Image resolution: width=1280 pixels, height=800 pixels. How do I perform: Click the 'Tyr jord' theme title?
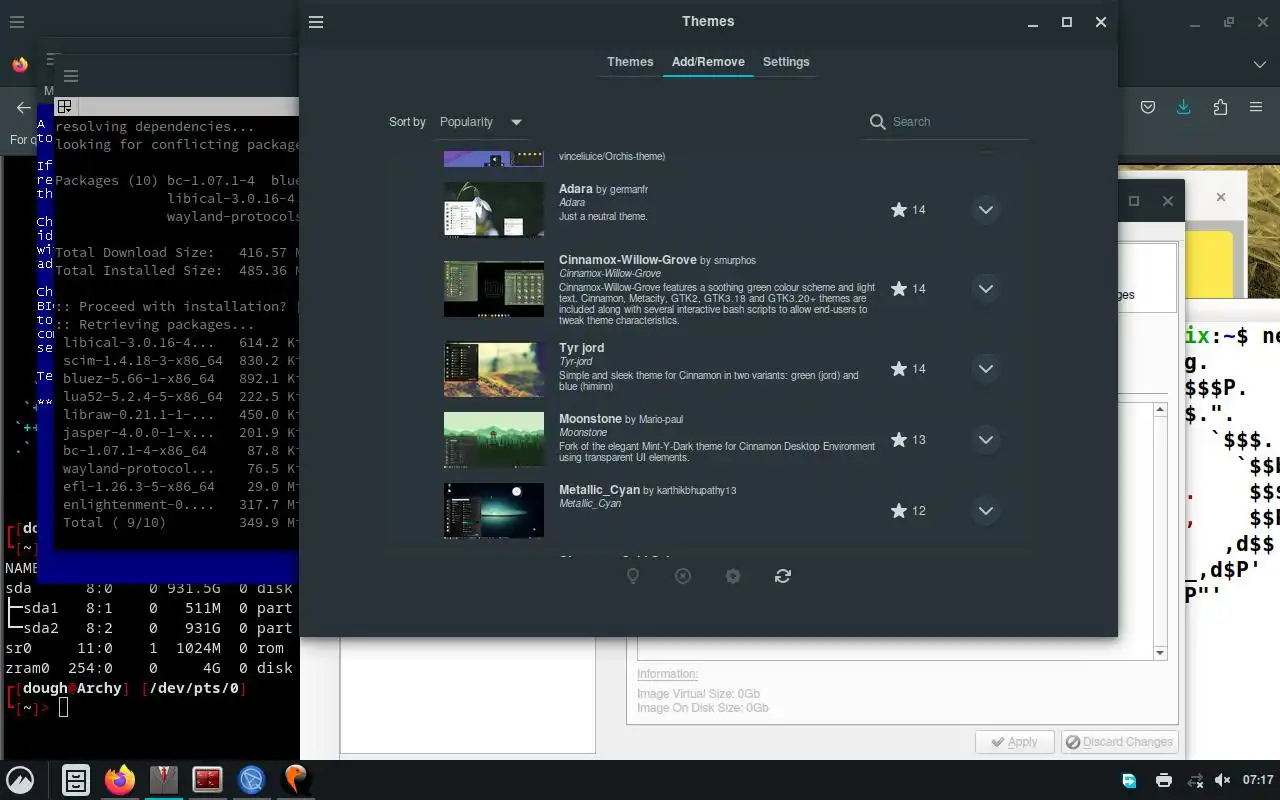pyautogui.click(x=582, y=348)
